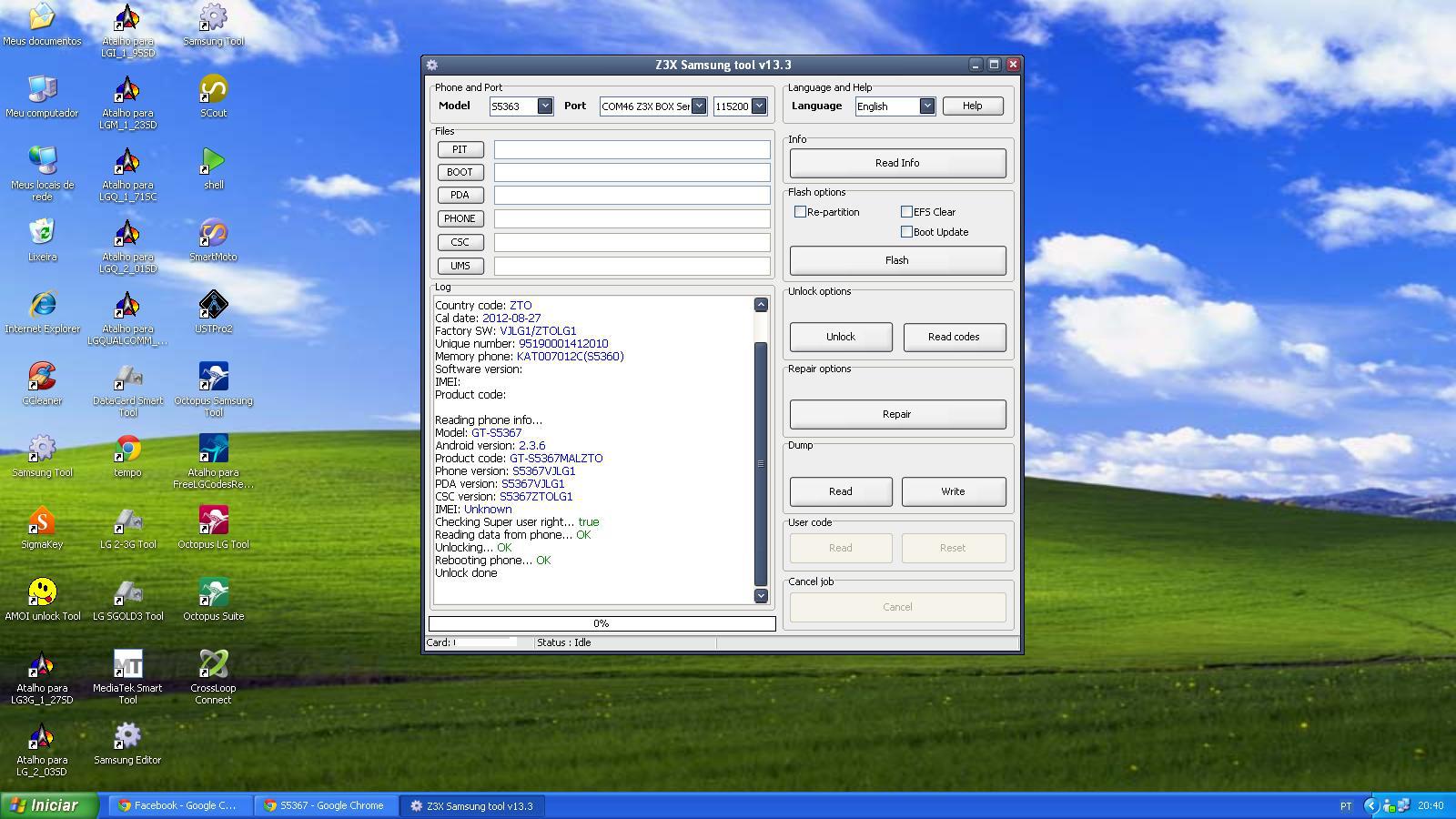Click the log scrollbar thumb
1456x819 pixels.
(x=761, y=464)
